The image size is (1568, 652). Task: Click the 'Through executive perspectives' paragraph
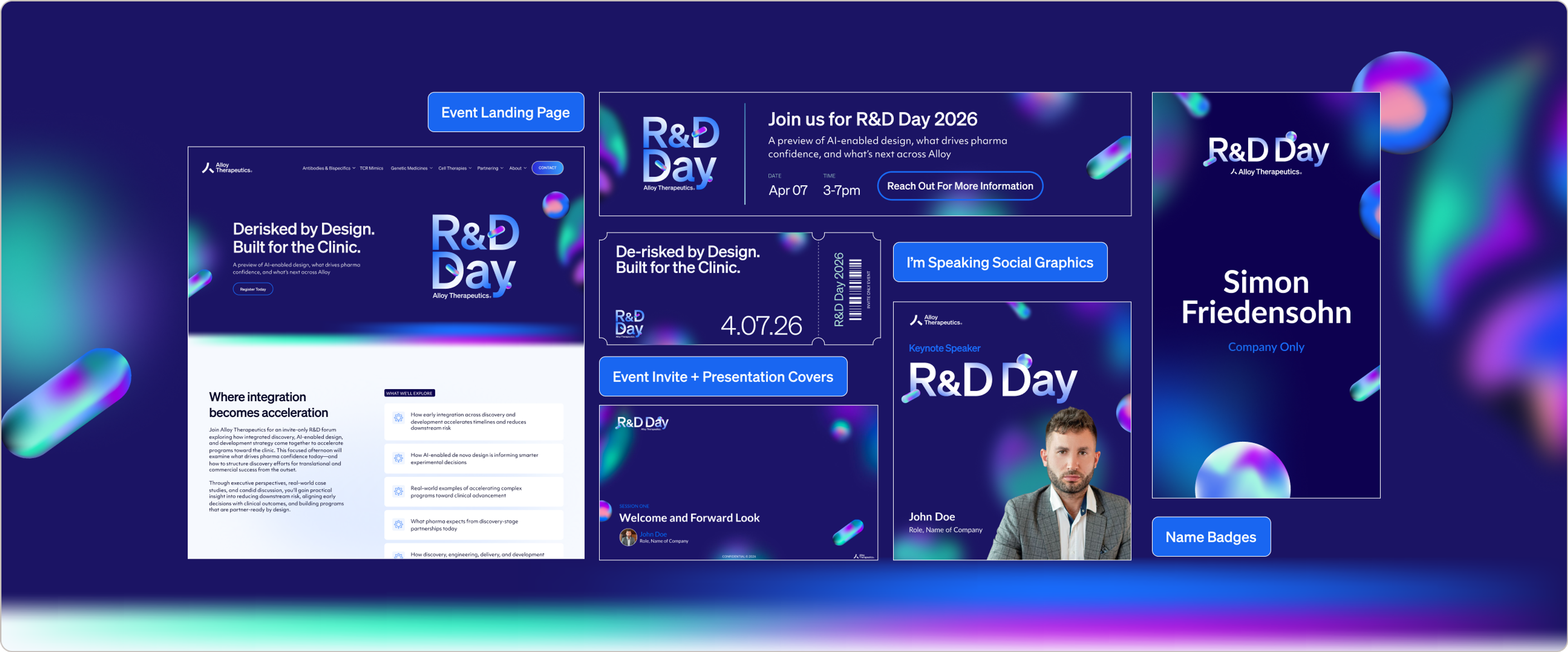(276, 496)
